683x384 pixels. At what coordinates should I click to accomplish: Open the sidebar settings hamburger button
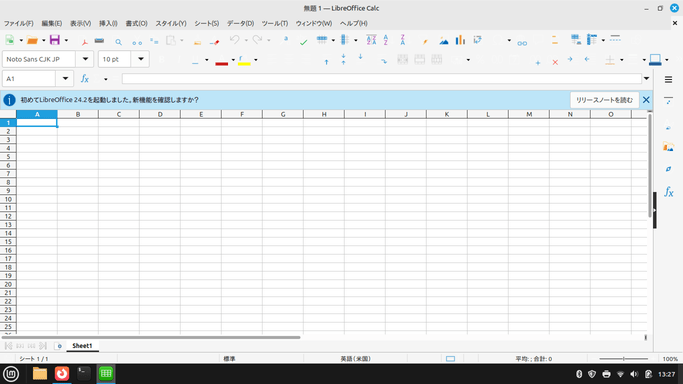[x=668, y=80]
